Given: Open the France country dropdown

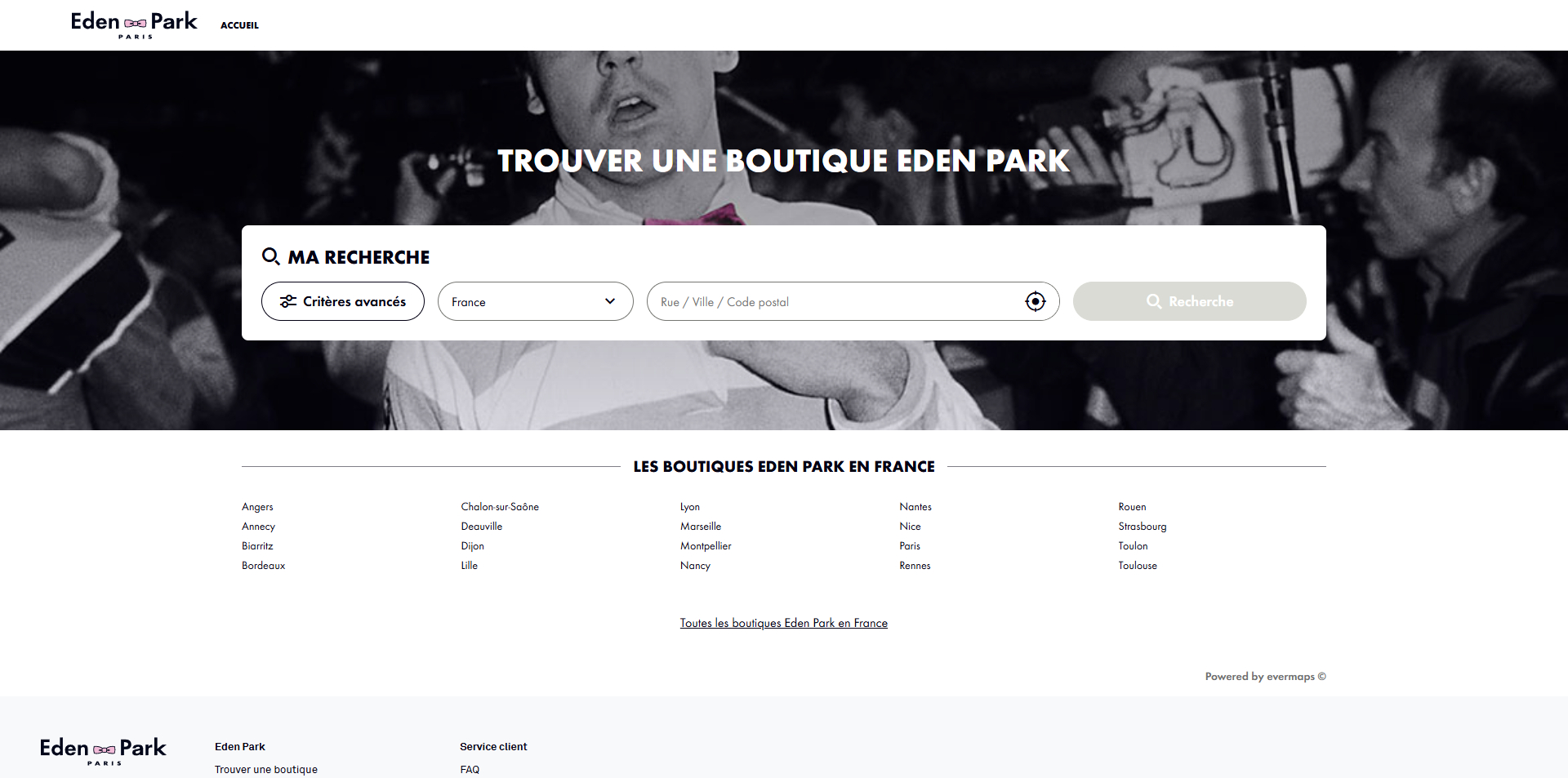Looking at the screenshot, I should [x=535, y=301].
